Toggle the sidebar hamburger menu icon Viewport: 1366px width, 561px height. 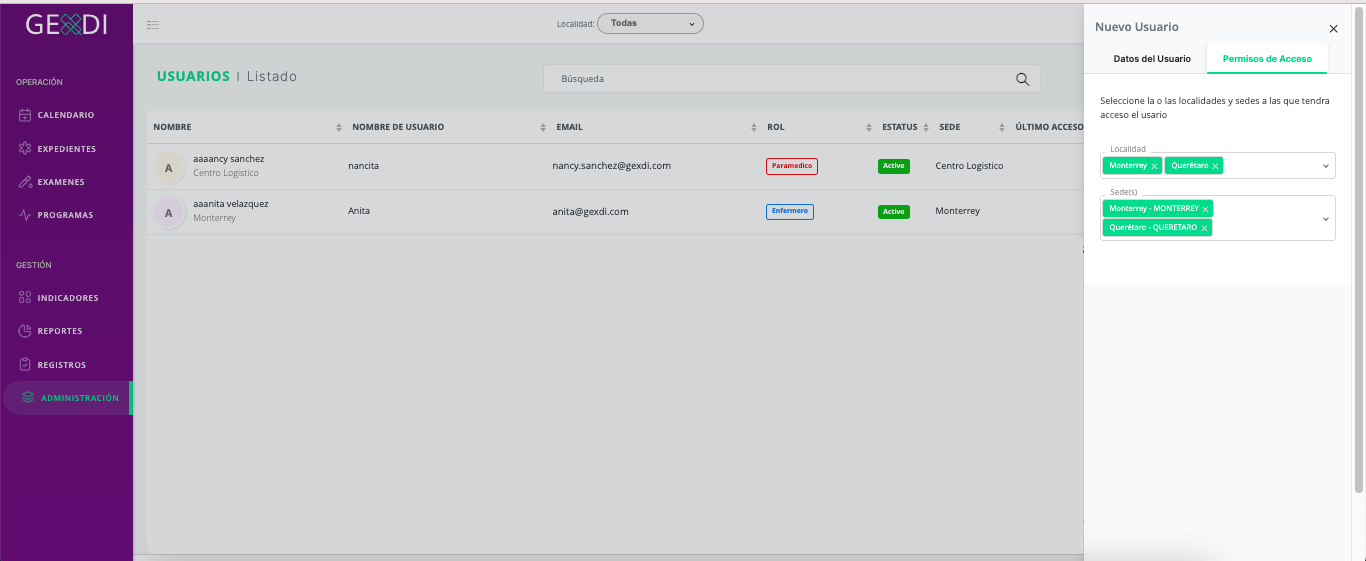point(153,24)
